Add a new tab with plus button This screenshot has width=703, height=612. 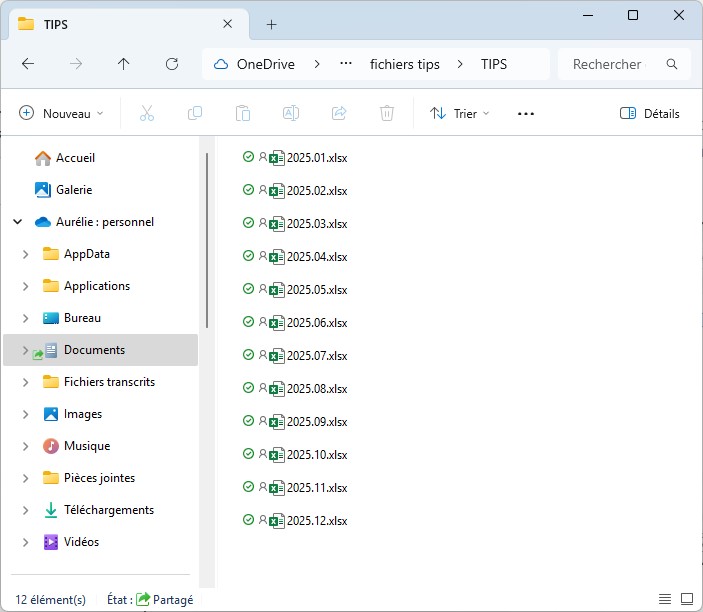point(271,24)
